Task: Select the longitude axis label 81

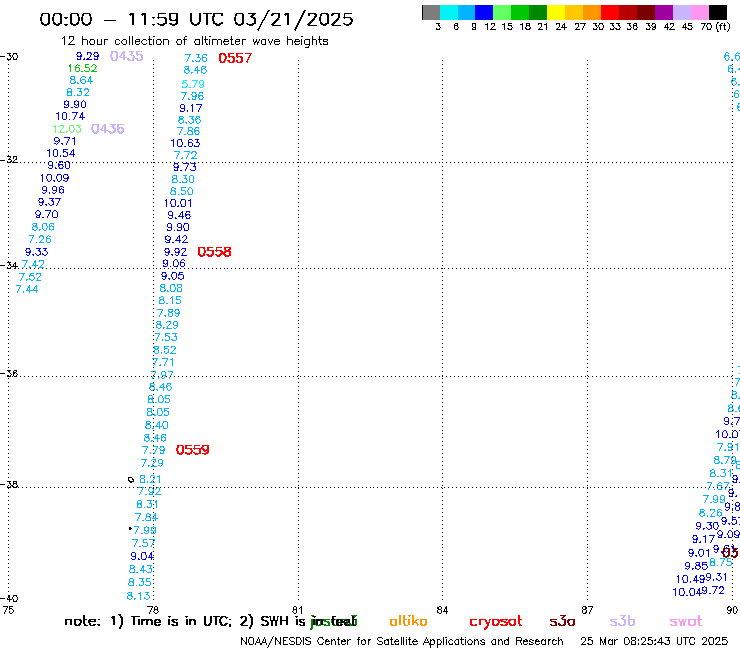Action: click(x=297, y=610)
